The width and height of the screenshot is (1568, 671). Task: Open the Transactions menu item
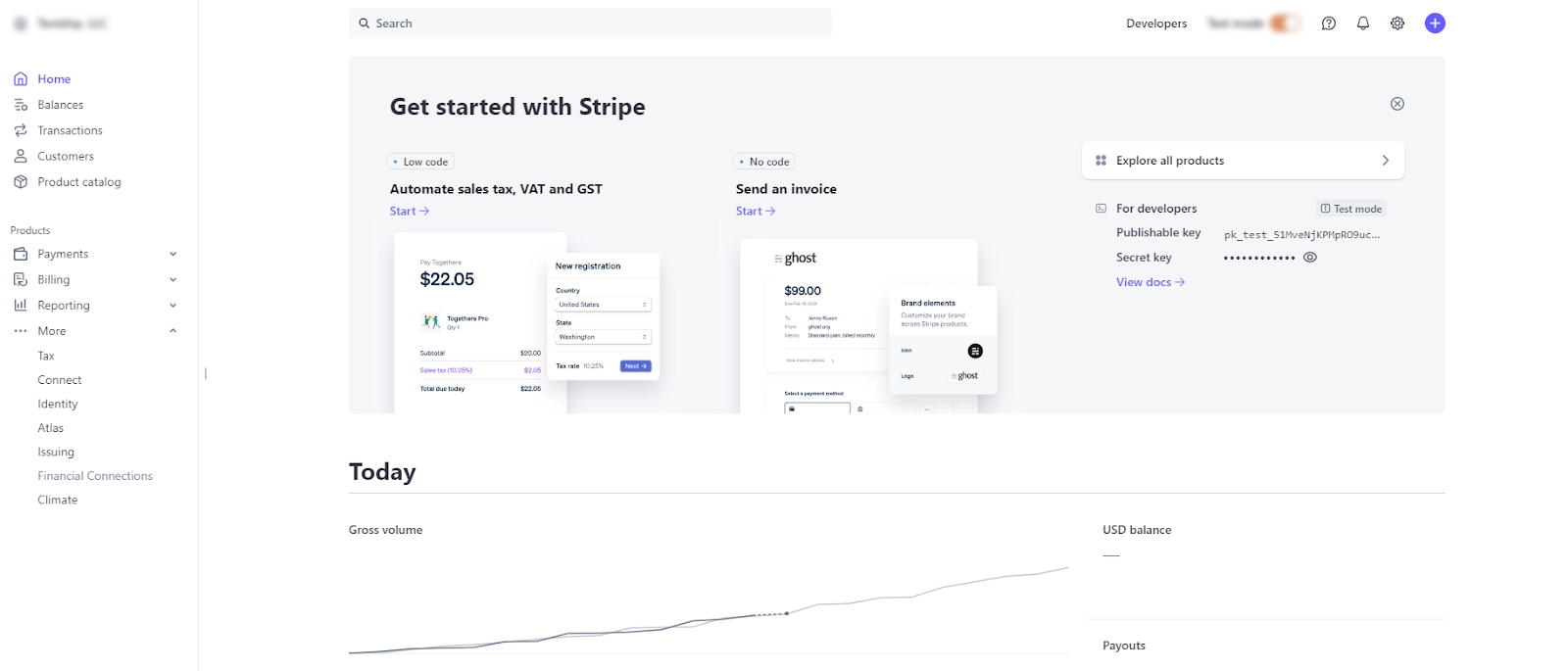(x=70, y=130)
